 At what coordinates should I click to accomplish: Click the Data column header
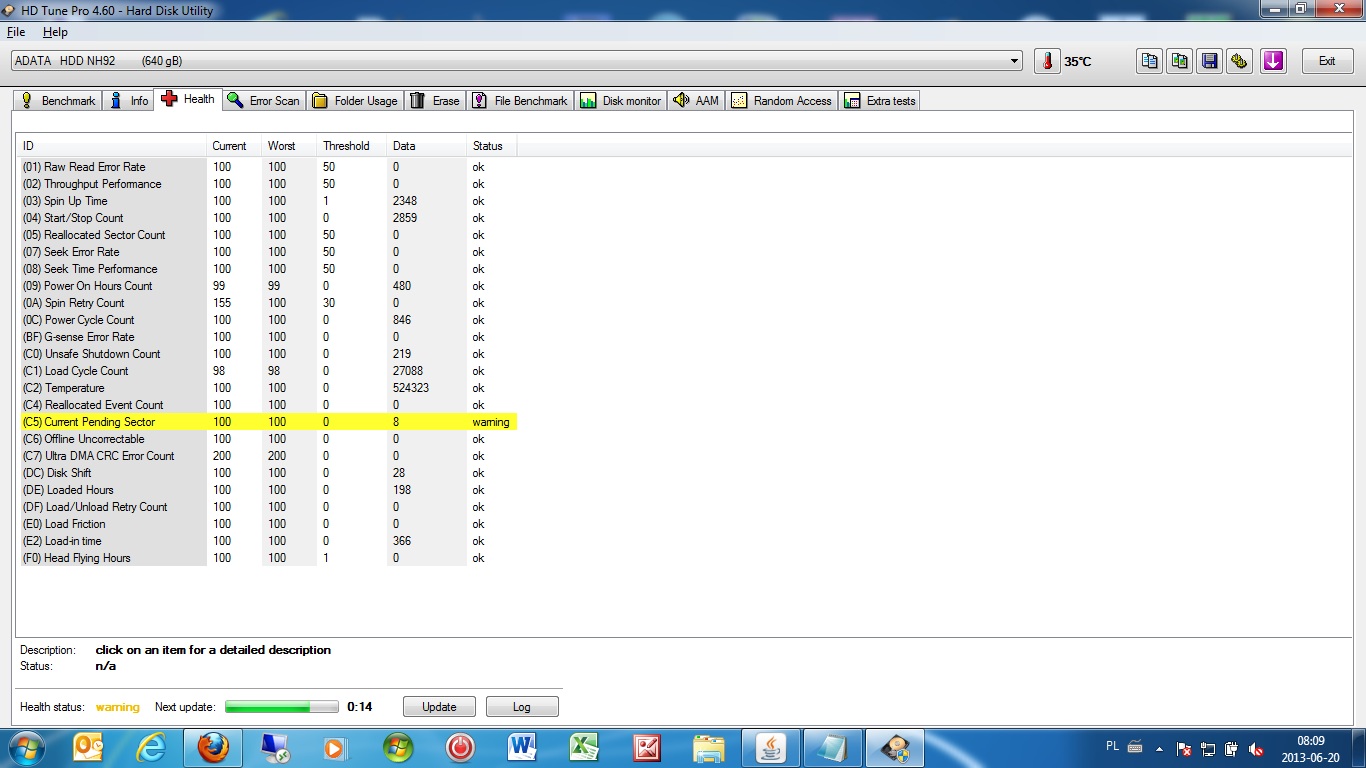point(426,146)
